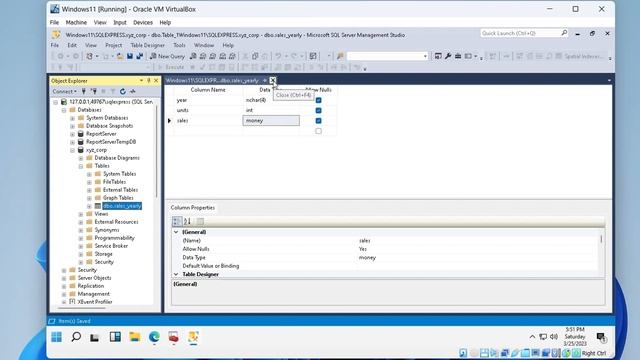The height and width of the screenshot is (360, 640).
Task: Pin the Object Explorer panel
Action: [x=149, y=81]
